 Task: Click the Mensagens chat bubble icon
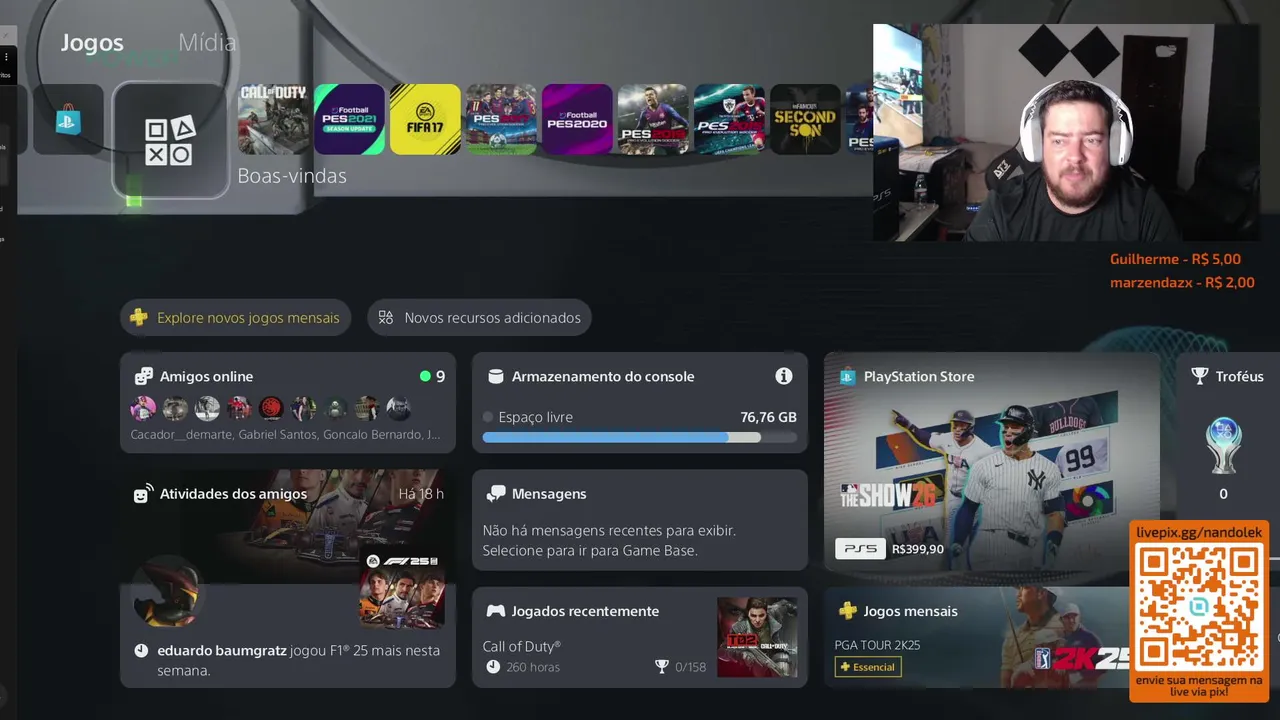tap(495, 494)
